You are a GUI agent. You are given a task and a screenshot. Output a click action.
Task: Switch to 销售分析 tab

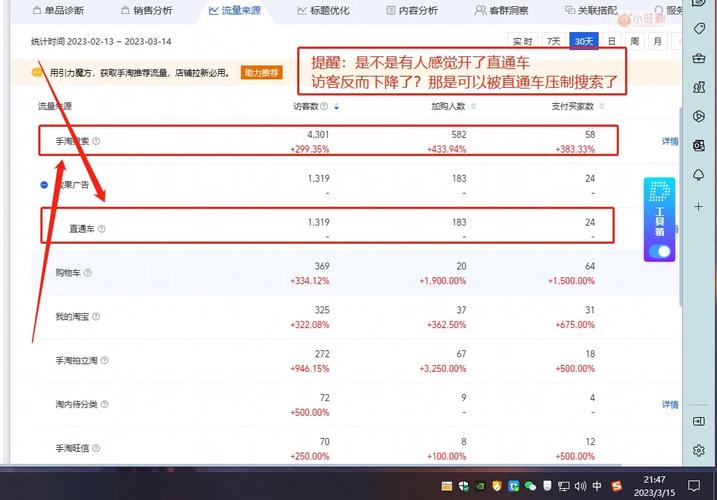pyautogui.click(x=147, y=10)
